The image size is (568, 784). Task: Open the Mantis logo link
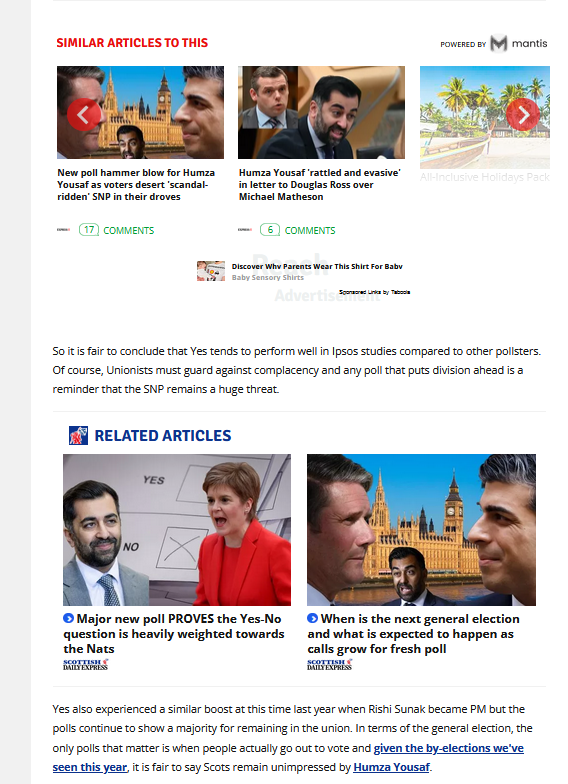(x=518, y=44)
